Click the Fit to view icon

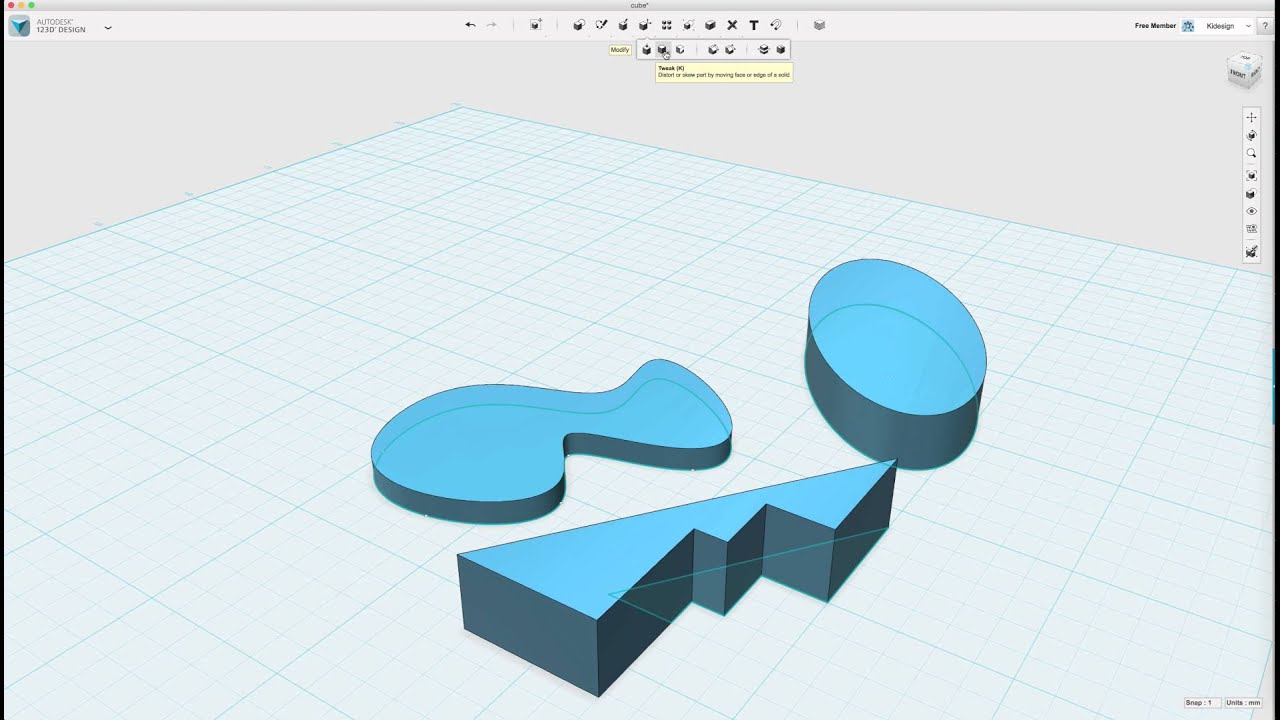coord(1251,175)
